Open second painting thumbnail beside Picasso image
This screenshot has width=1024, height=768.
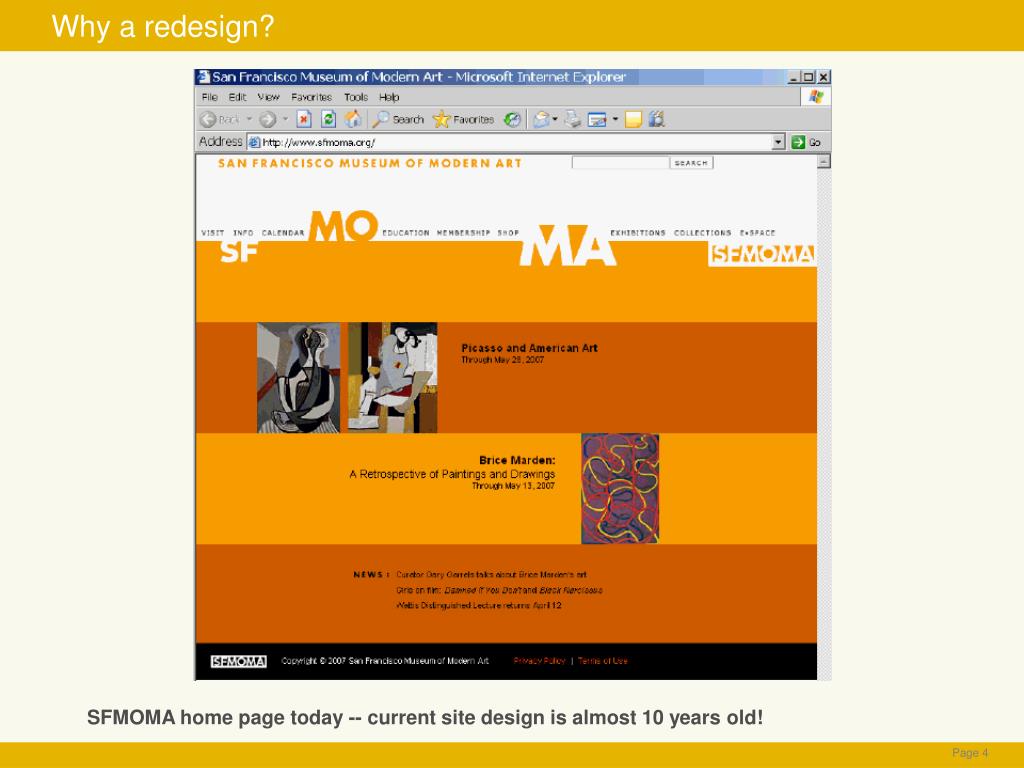pyautogui.click(x=392, y=377)
